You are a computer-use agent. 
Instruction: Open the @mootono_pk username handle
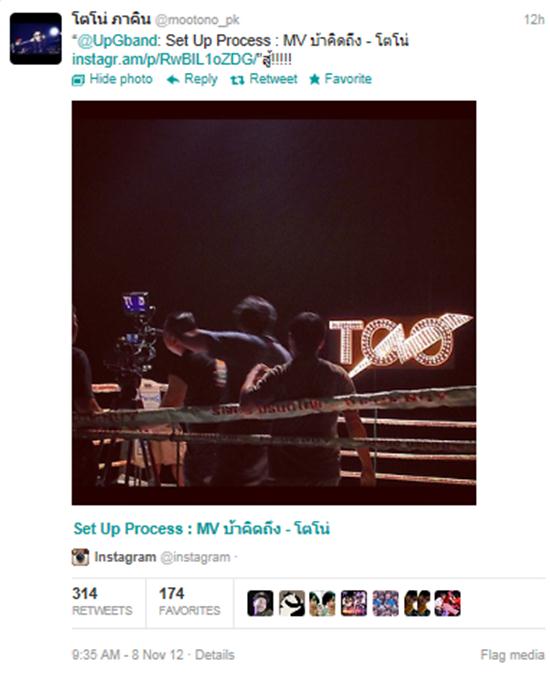197,20
